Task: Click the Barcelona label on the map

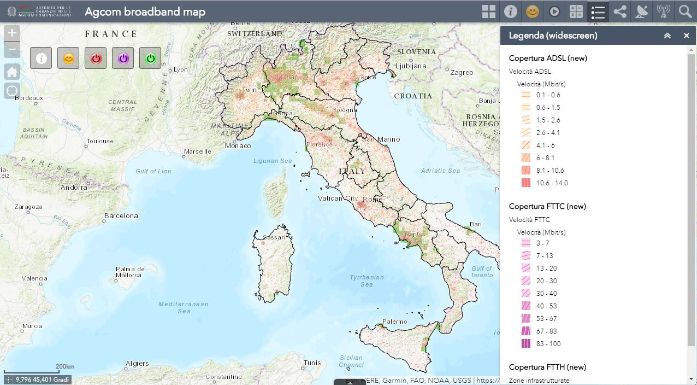Action: pyautogui.click(x=121, y=216)
